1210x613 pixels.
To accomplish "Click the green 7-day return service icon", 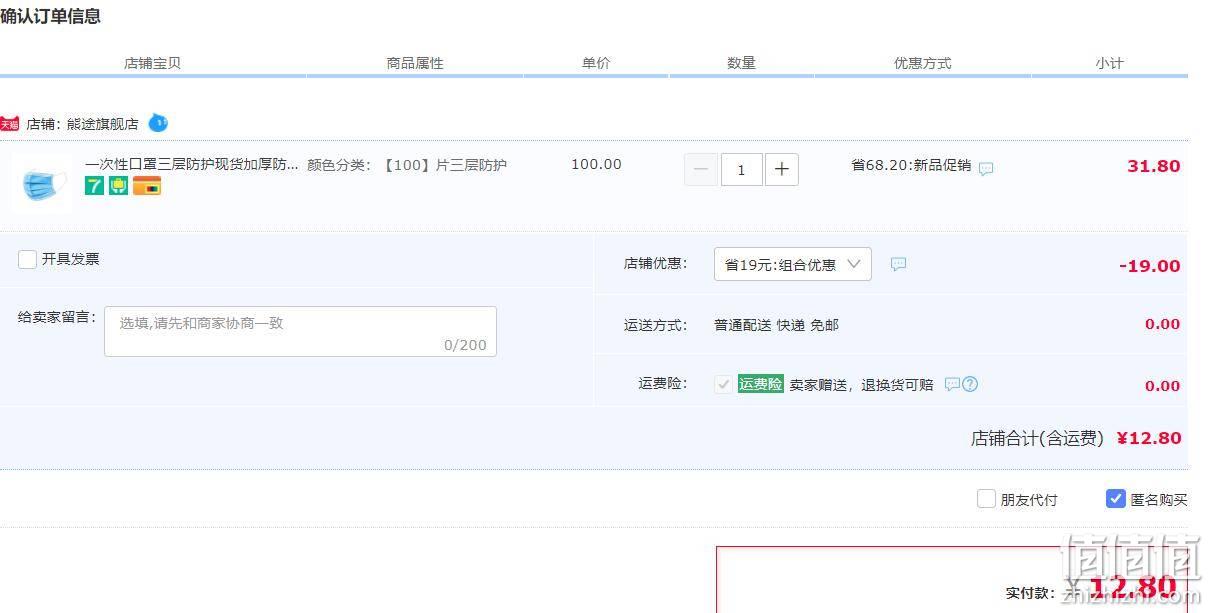I will click(x=94, y=185).
